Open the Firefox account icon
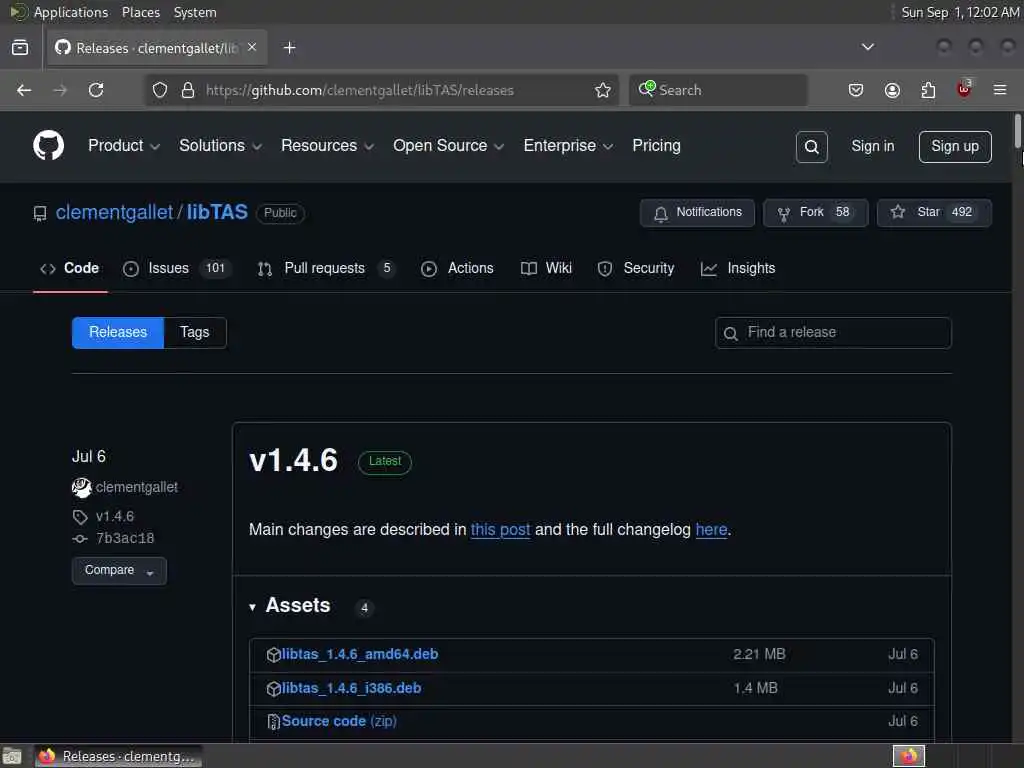1024x768 pixels. click(x=892, y=90)
